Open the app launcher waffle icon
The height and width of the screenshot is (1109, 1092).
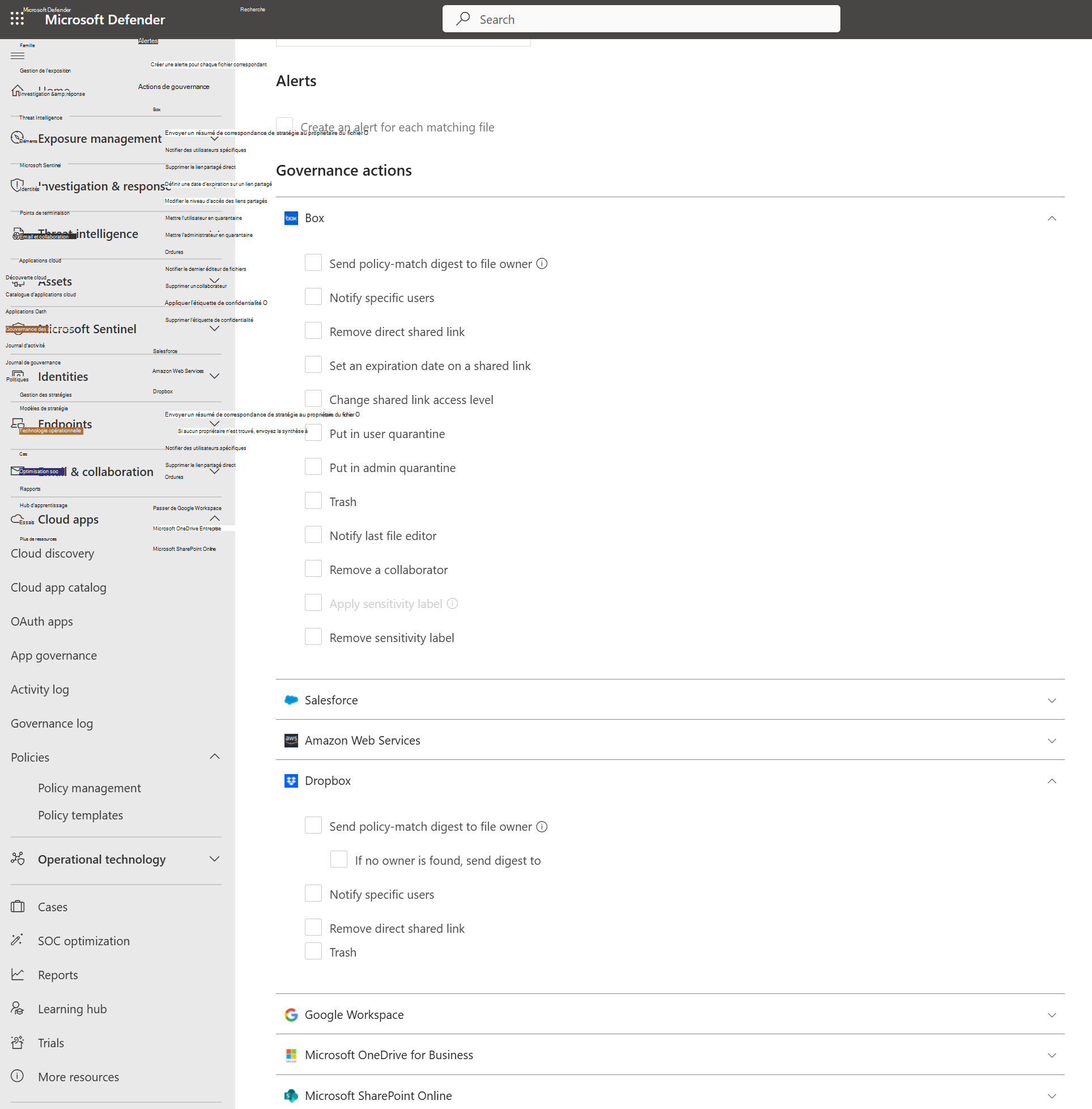17,19
